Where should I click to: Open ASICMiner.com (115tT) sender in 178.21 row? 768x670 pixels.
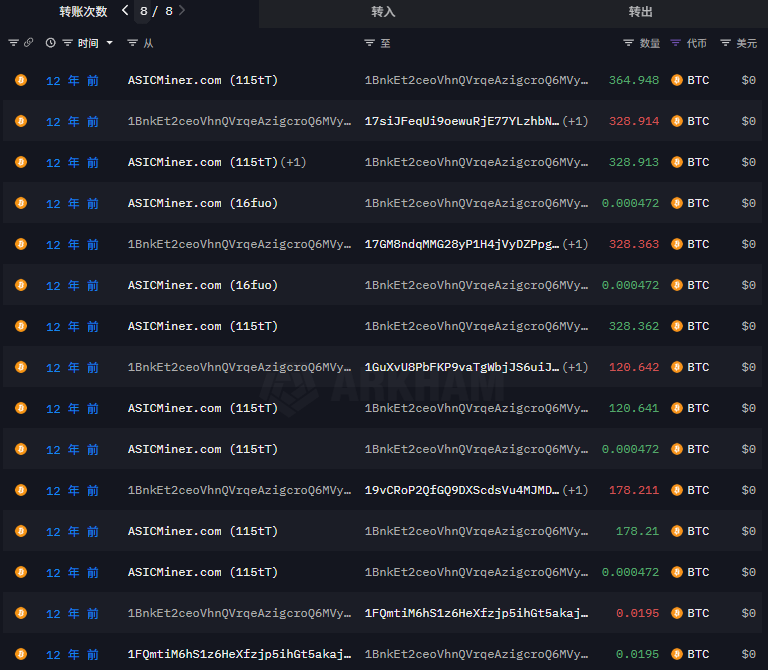[x=203, y=531]
